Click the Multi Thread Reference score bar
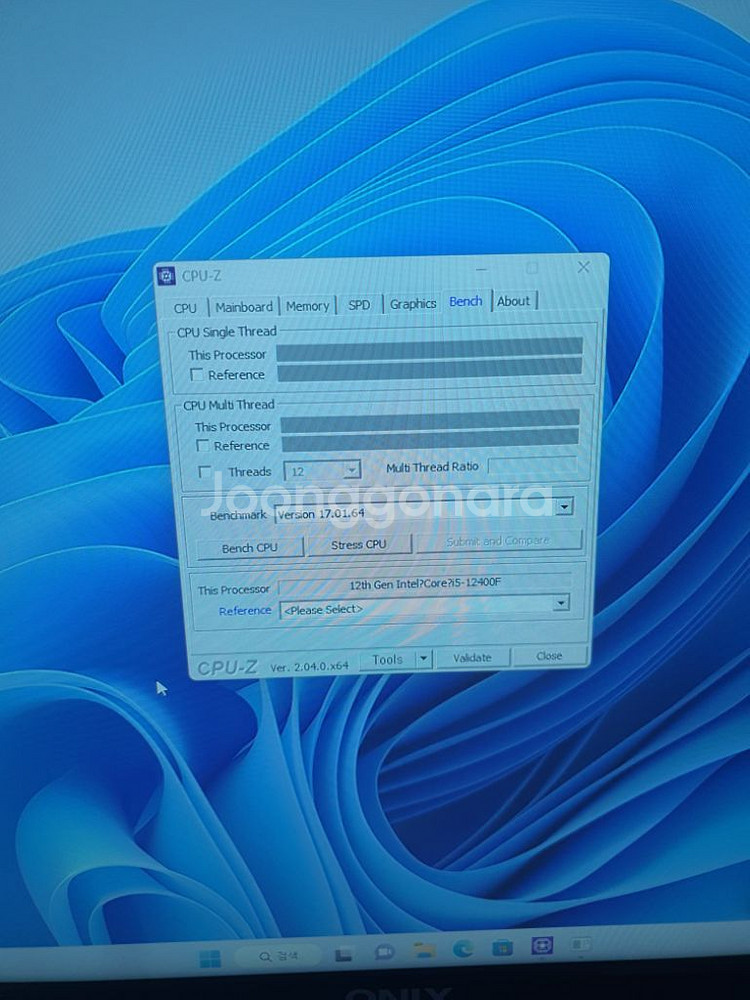750x1000 pixels. (430, 441)
